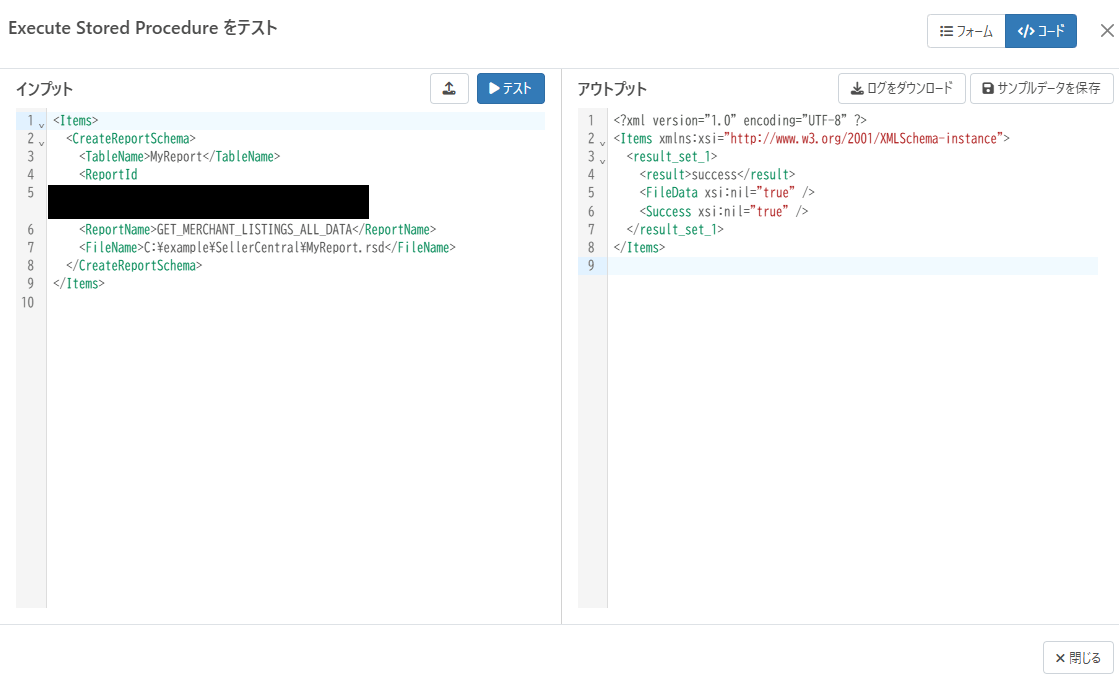The width and height of the screenshot is (1119, 678).
Task: Click the opening CreateReportSchema tag line
Action: 131,138
